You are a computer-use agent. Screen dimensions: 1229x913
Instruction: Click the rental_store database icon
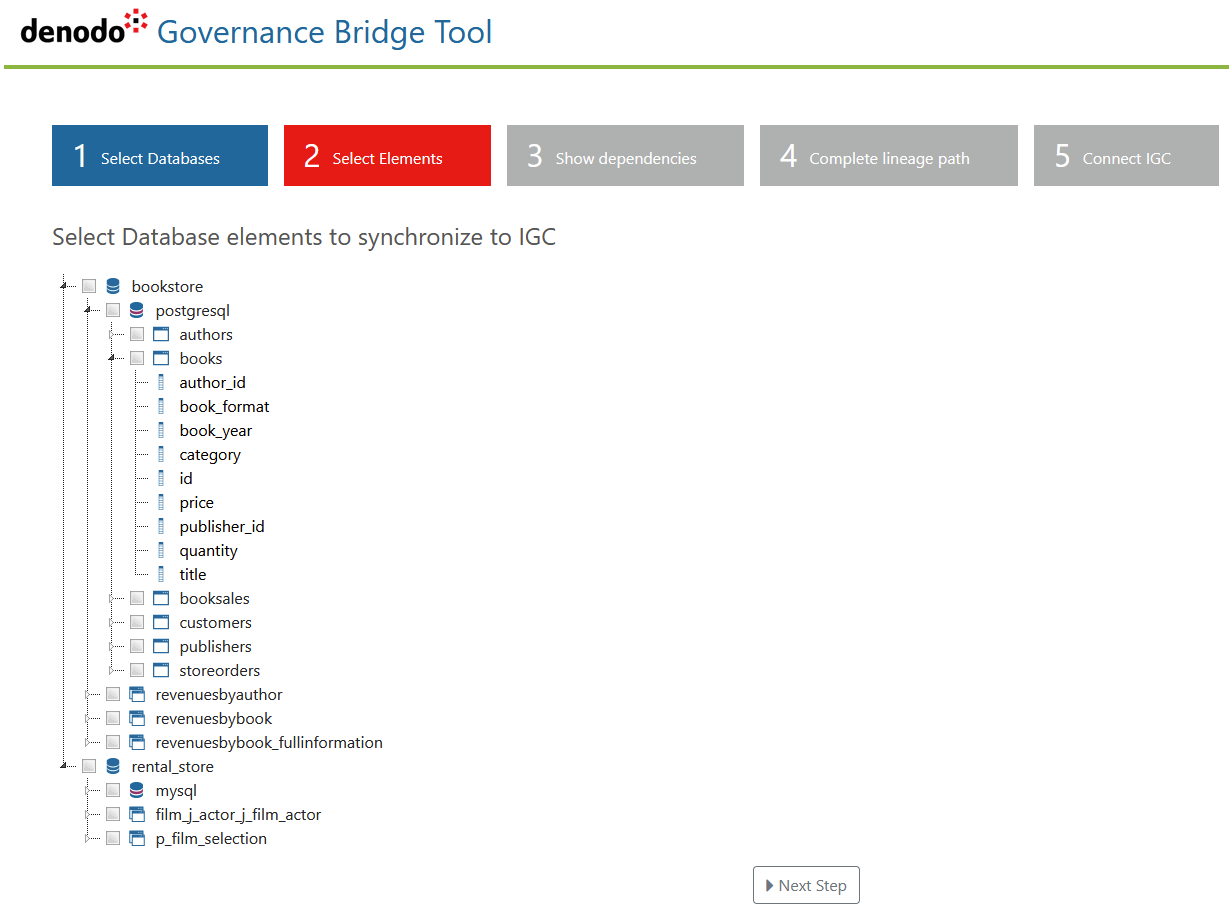113,767
